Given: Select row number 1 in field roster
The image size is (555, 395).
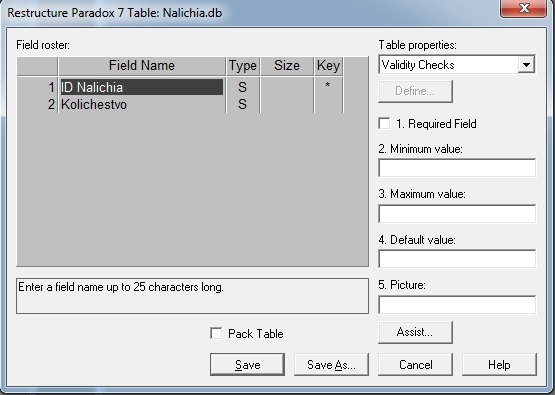Looking at the screenshot, I should click(x=37, y=87).
